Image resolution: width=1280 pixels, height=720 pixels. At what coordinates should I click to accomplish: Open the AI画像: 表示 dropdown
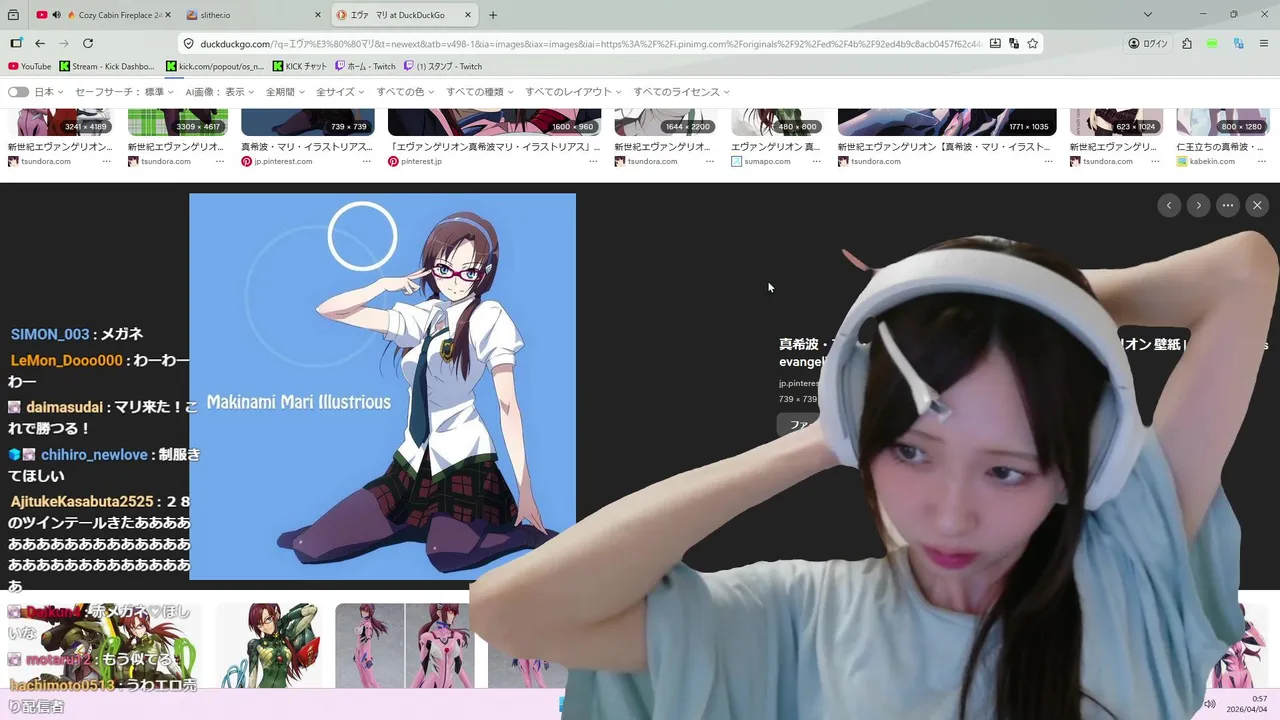220,92
